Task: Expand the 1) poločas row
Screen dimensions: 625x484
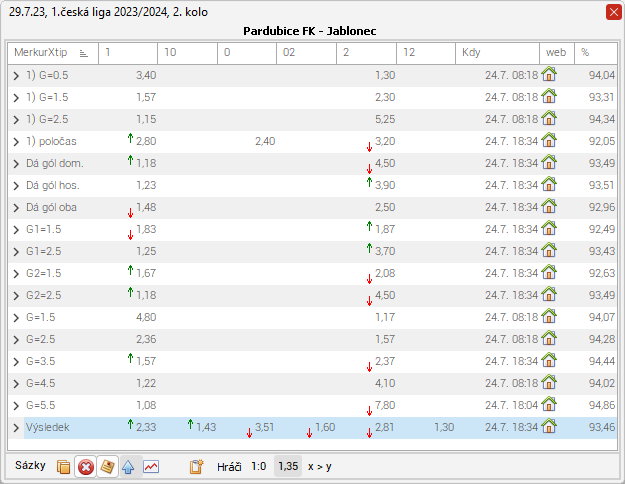Action: [x=16, y=142]
